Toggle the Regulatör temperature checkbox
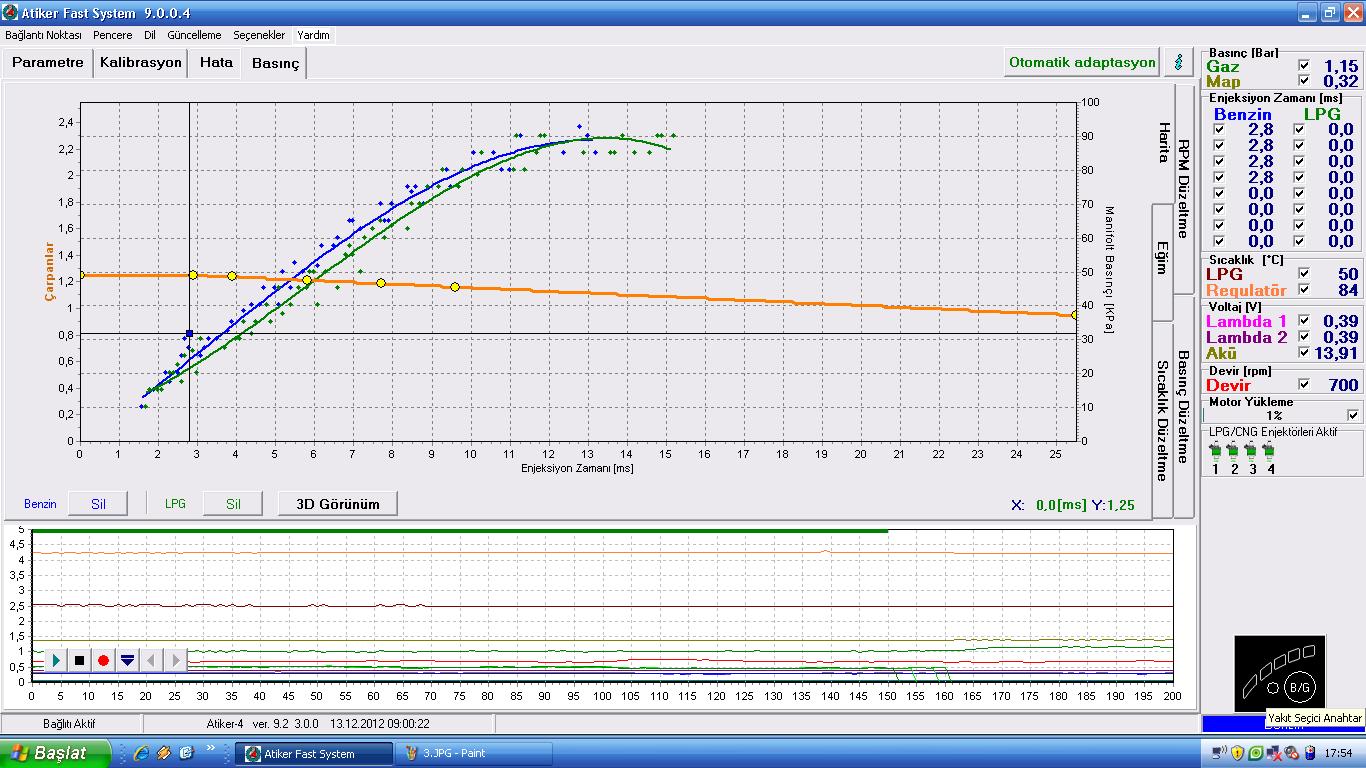 pos(1303,289)
